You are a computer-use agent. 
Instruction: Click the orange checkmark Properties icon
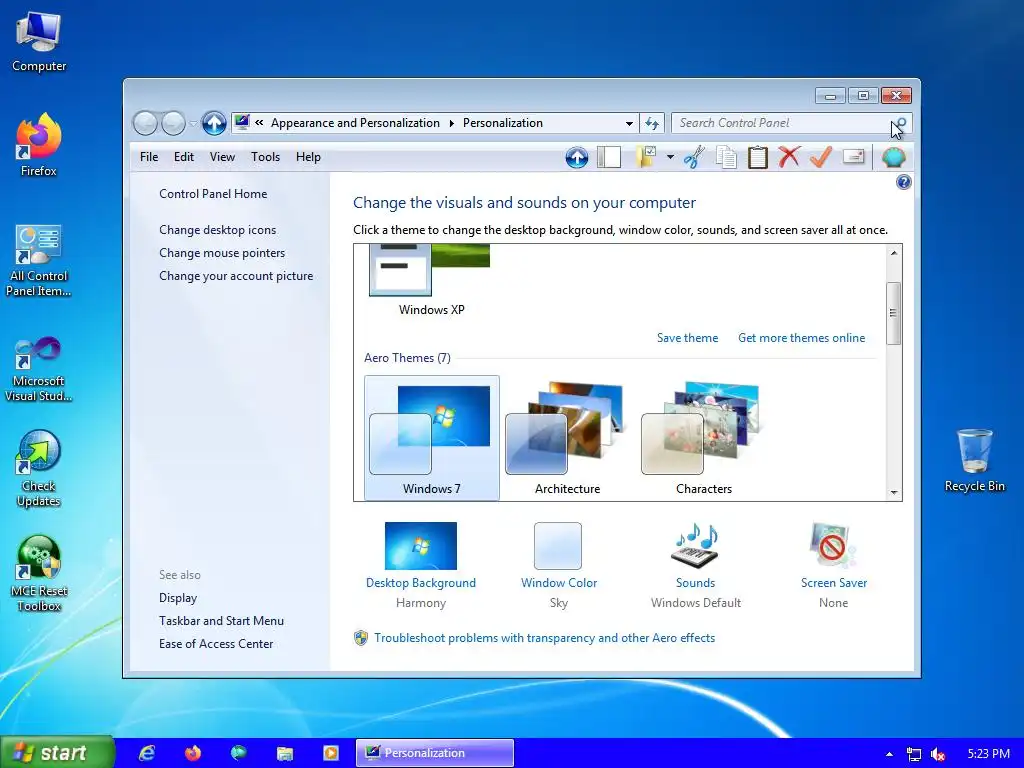click(x=821, y=157)
